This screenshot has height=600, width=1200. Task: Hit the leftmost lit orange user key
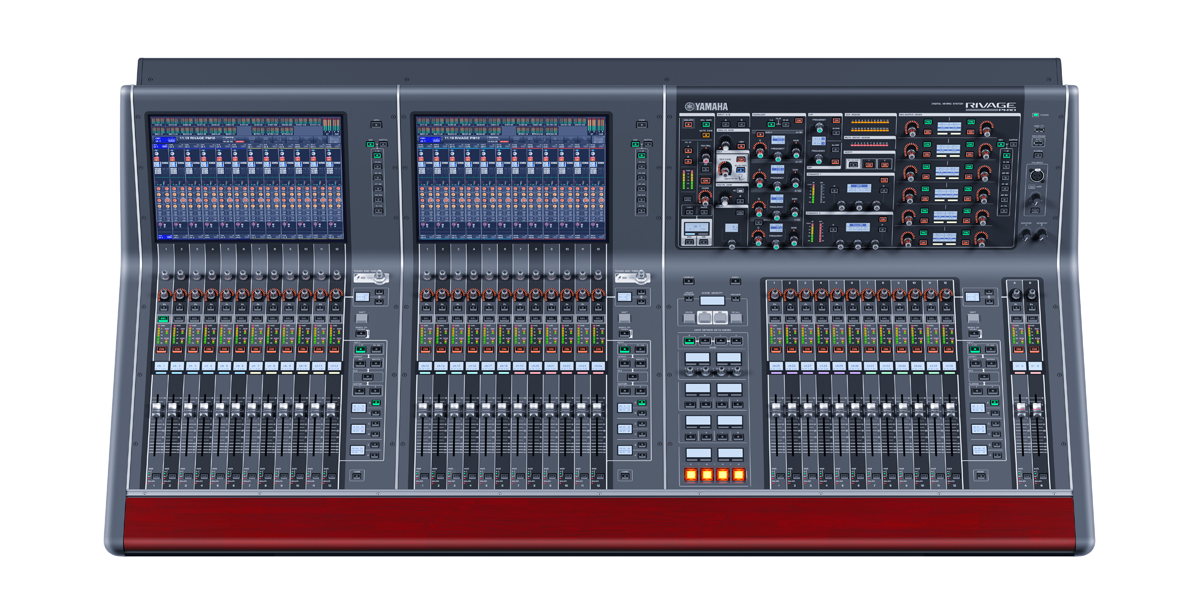point(691,474)
